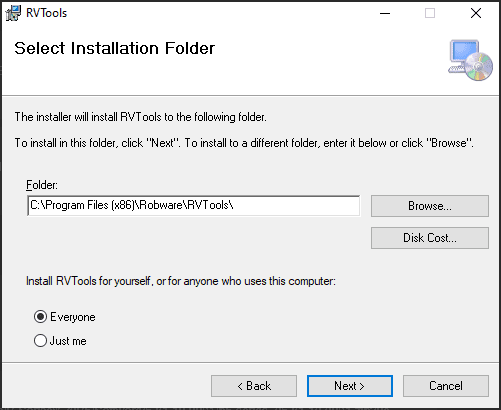Go to previous step with < Back
Viewport: 501px width, 410px height.
(x=254, y=386)
